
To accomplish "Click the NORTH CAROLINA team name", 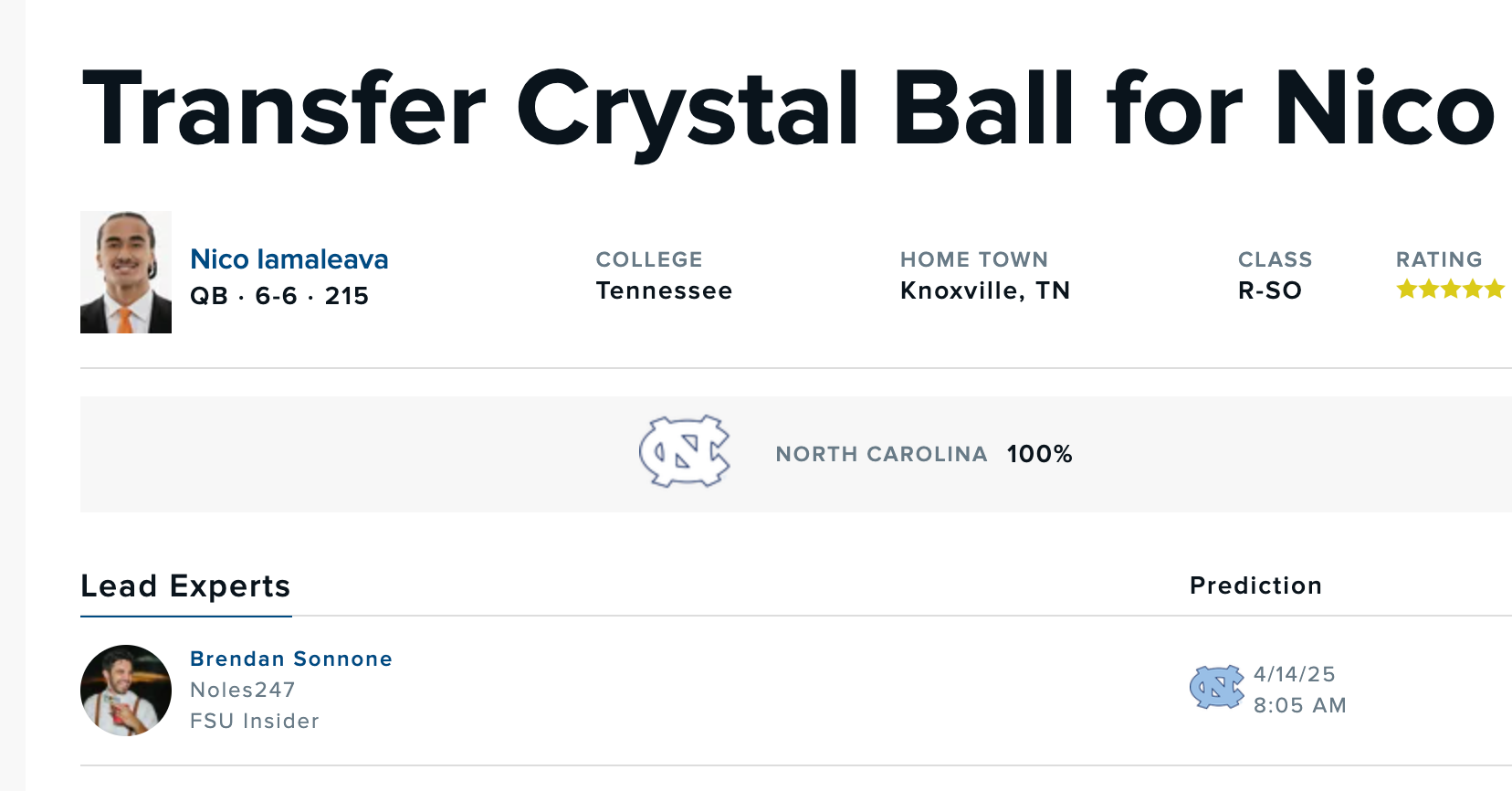I will 881,454.
